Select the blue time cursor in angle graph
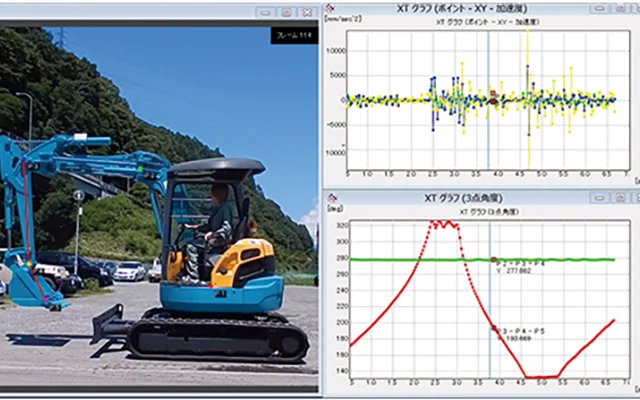 point(488,300)
